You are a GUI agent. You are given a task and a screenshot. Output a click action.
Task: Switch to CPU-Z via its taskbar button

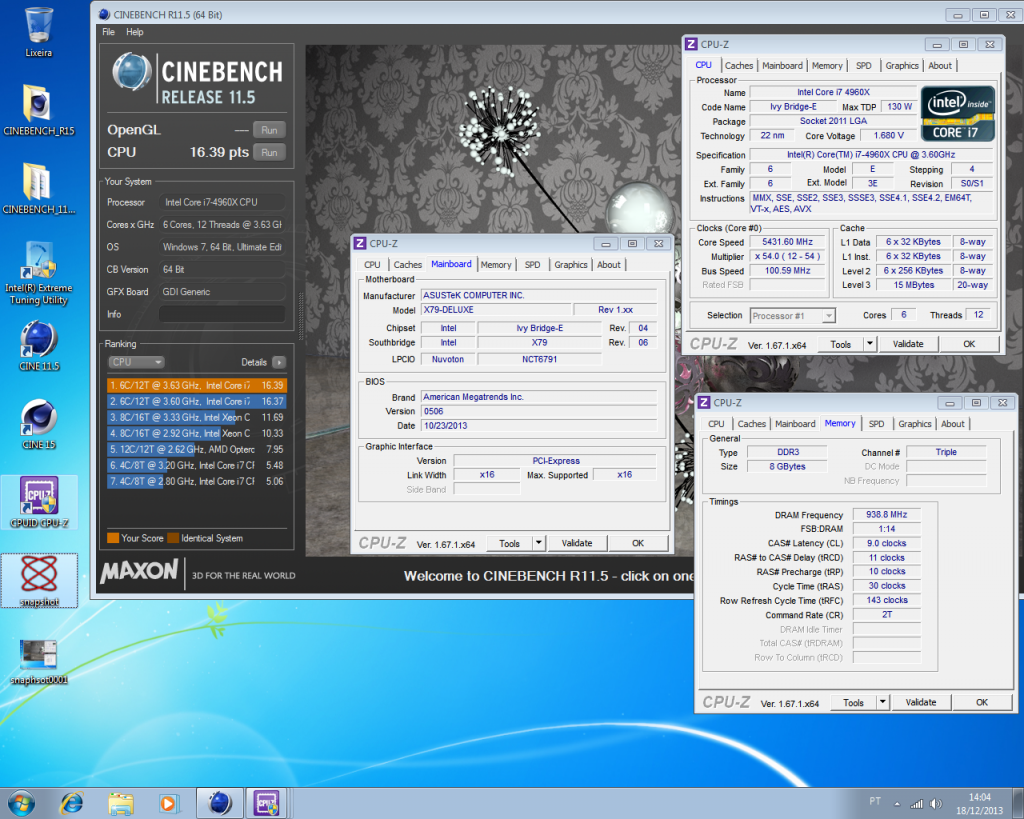(x=266, y=803)
